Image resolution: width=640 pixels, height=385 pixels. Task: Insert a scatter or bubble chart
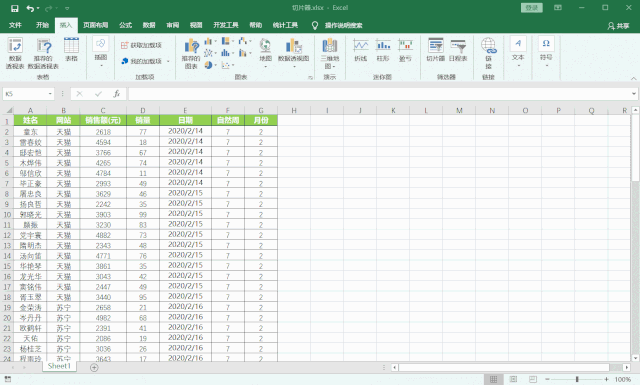pos(226,65)
